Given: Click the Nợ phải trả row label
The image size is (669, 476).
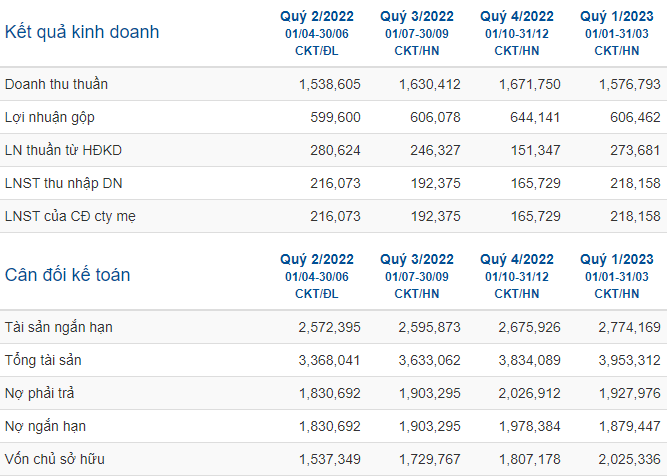Looking at the screenshot, I should (39, 393).
